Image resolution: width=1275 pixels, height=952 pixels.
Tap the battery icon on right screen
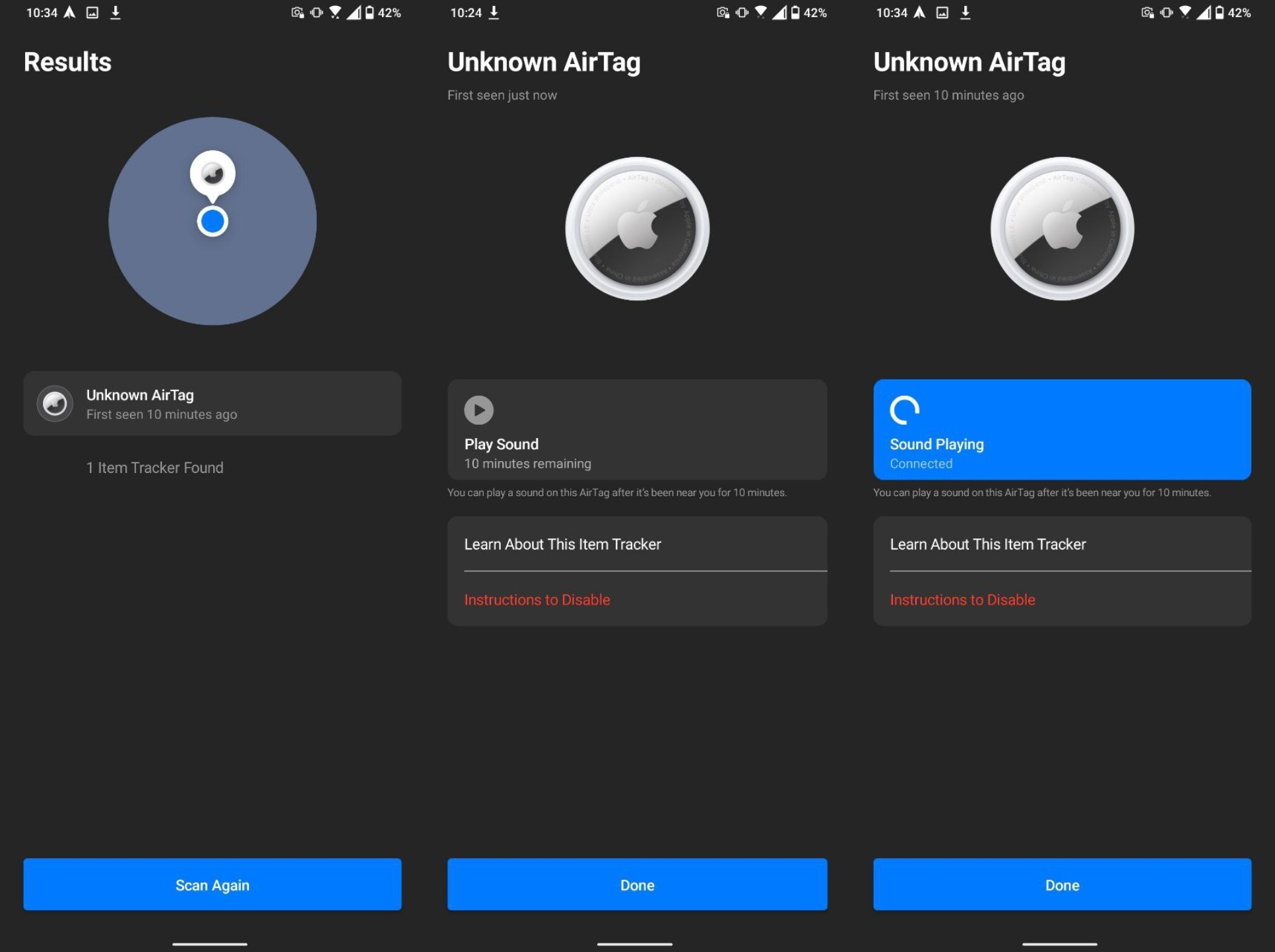[x=1220, y=13]
